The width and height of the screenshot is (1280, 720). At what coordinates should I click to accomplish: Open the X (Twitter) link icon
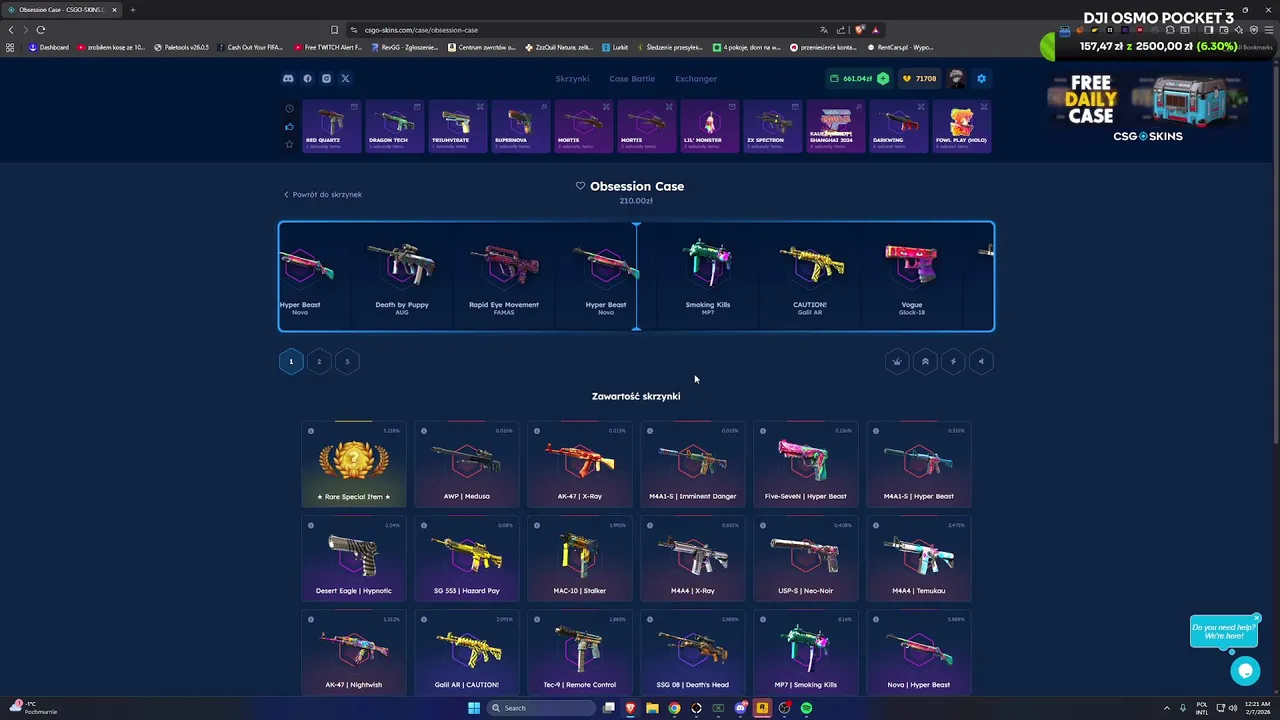point(345,78)
